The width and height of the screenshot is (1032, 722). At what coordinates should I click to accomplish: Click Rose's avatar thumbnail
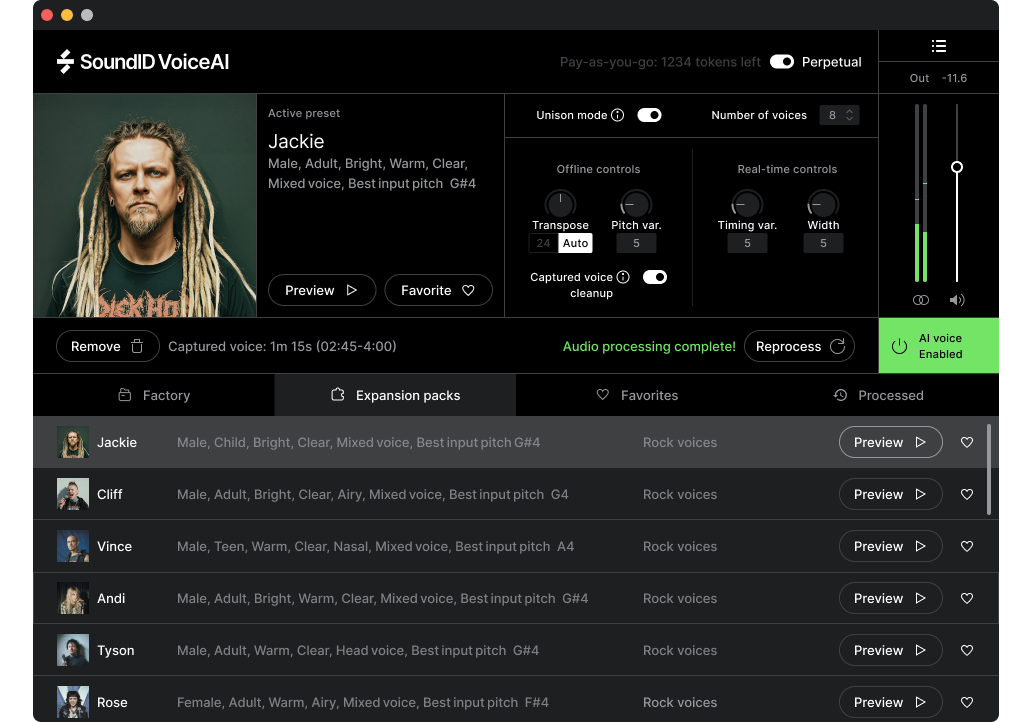(x=73, y=702)
